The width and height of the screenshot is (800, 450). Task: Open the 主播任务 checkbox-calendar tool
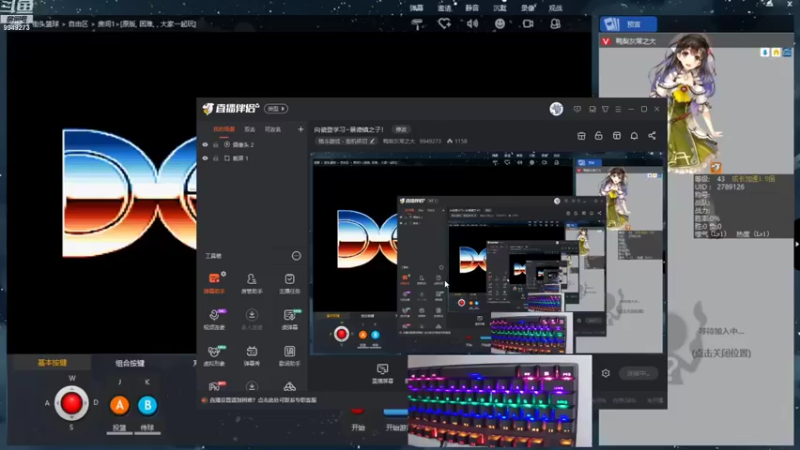click(x=289, y=283)
